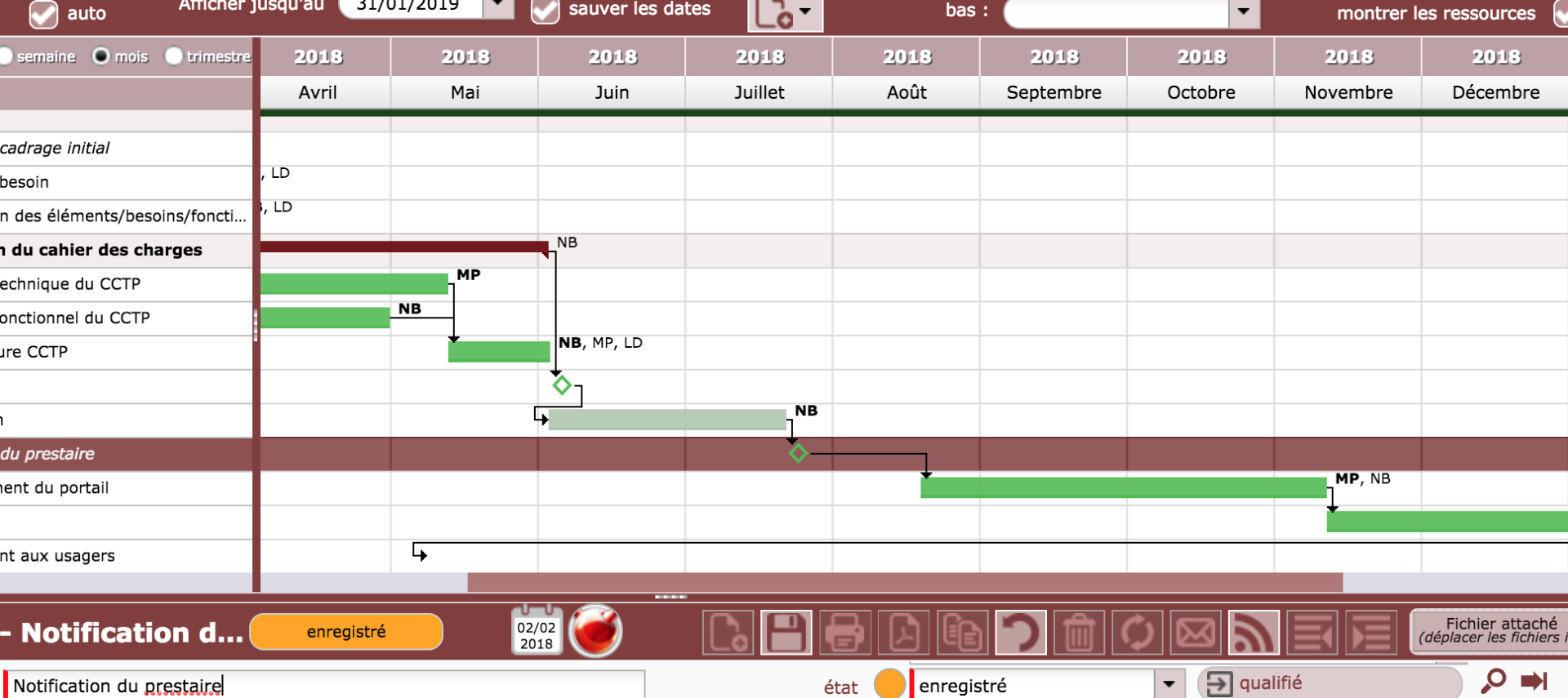Click the green milestone diamond under Juin
This screenshot has width=1568, height=698.
(562, 385)
